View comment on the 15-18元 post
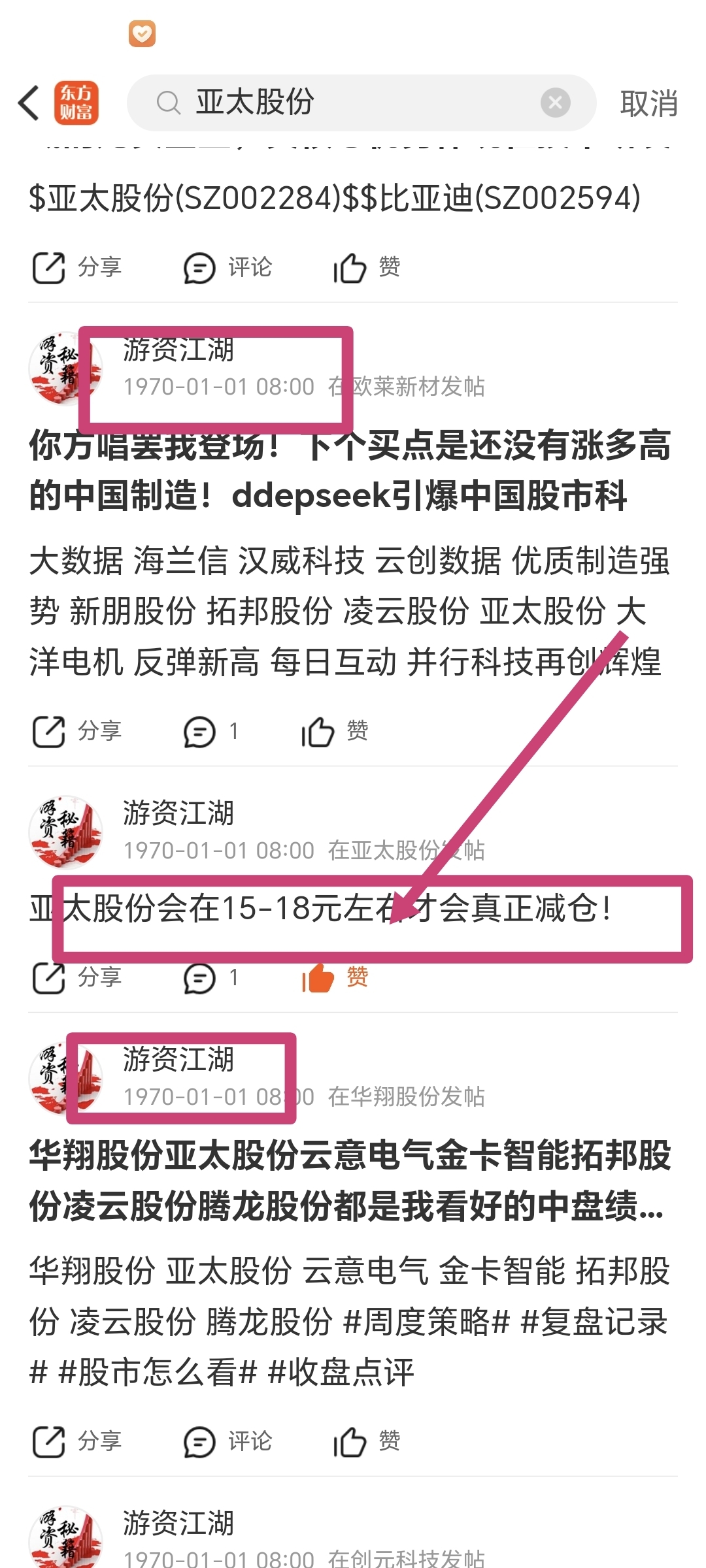This screenshot has height=1568, width=706. pos(211,977)
